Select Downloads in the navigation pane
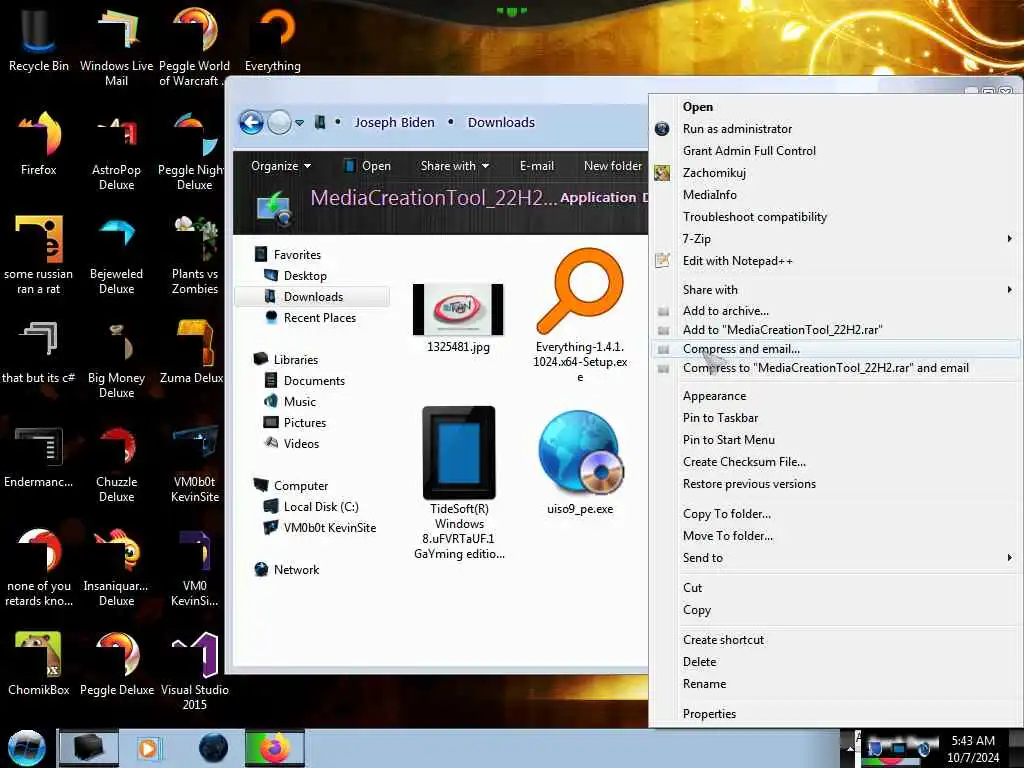The width and height of the screenshot is (1024, 768). coord(313,296)
